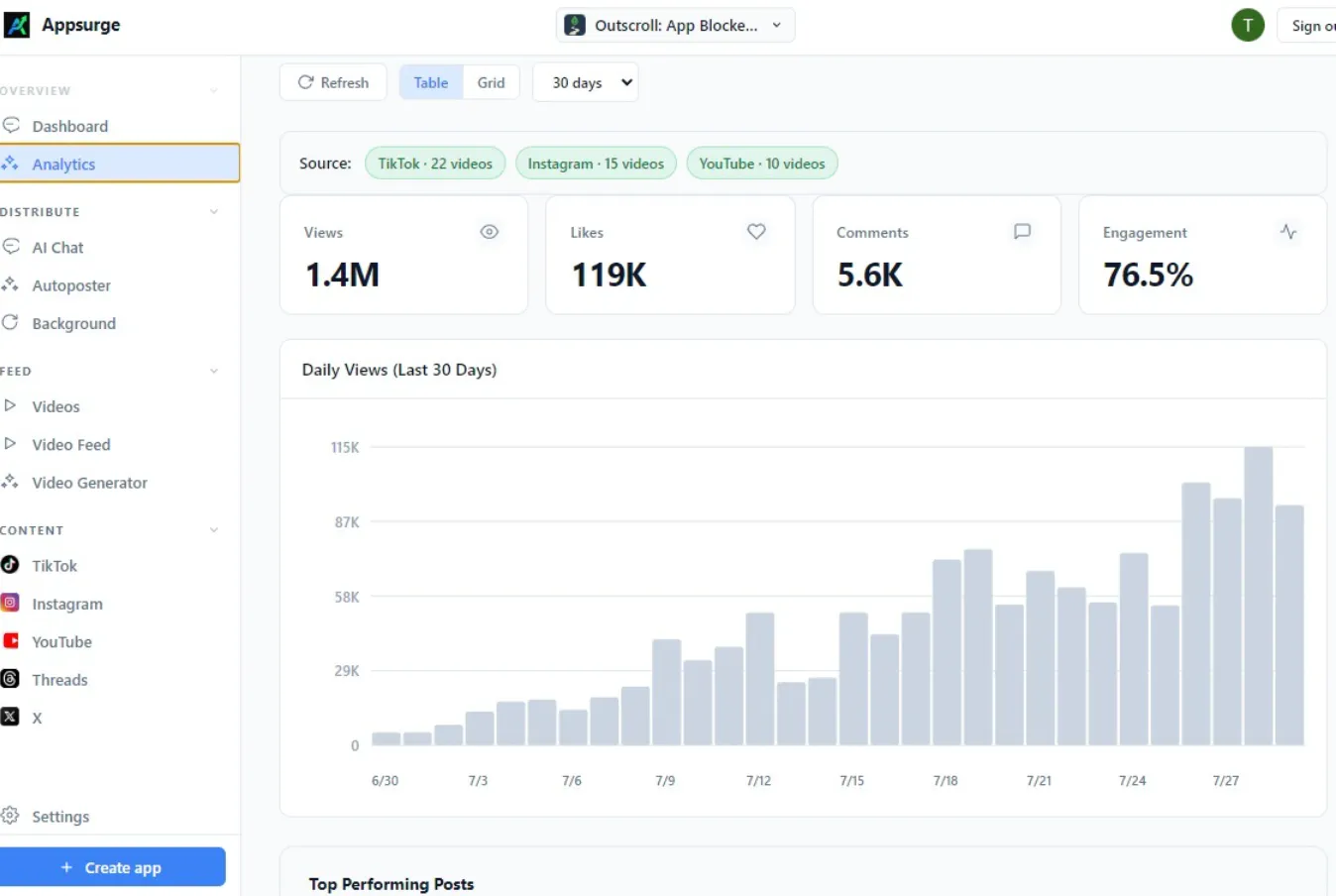This screenshot has height=896, width=1336.
Task: Click the Refresh button
Action: 333,82
